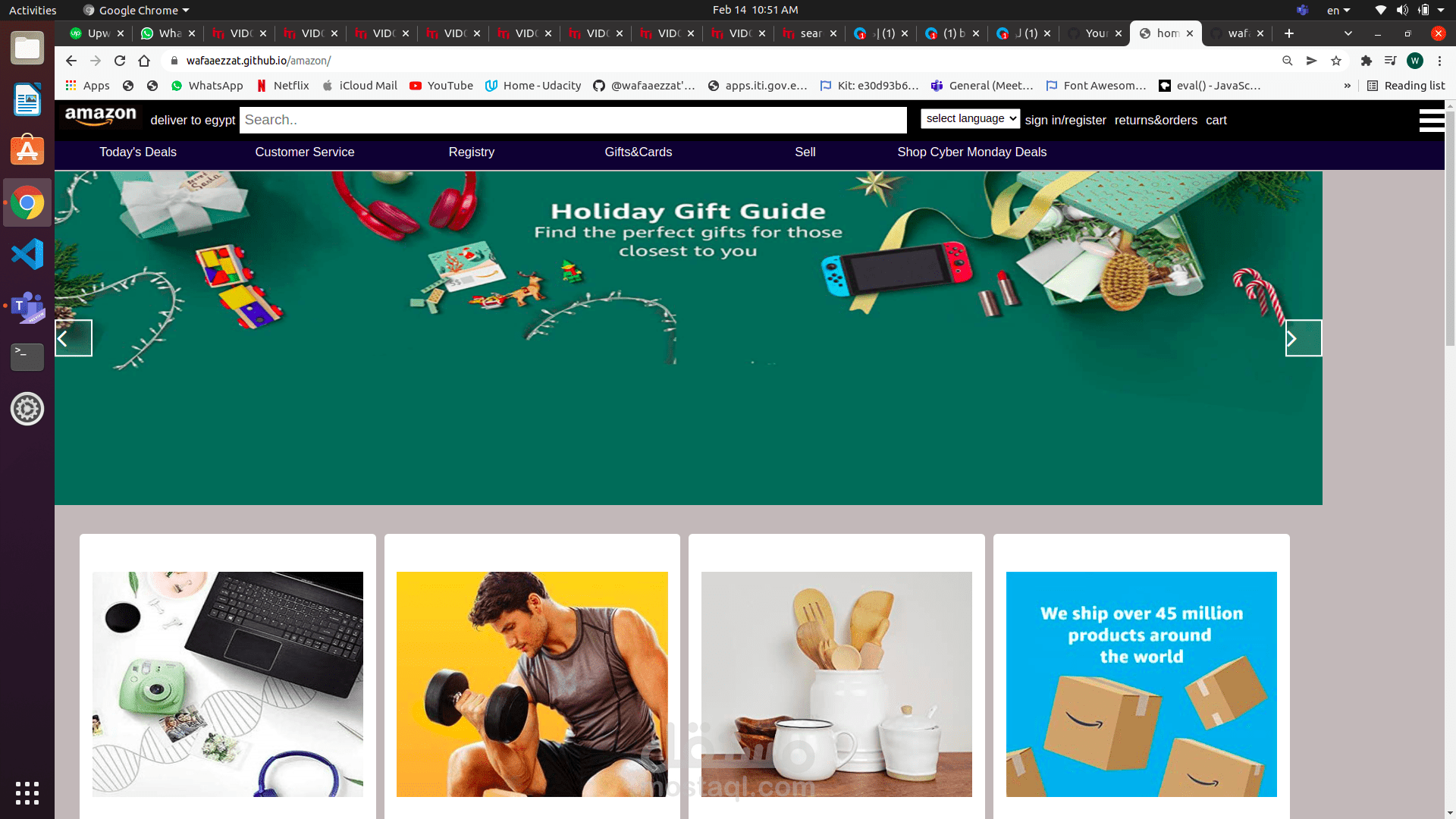
Task: Open Chrome extensions puzzle icon
Action: [1367, 61]
